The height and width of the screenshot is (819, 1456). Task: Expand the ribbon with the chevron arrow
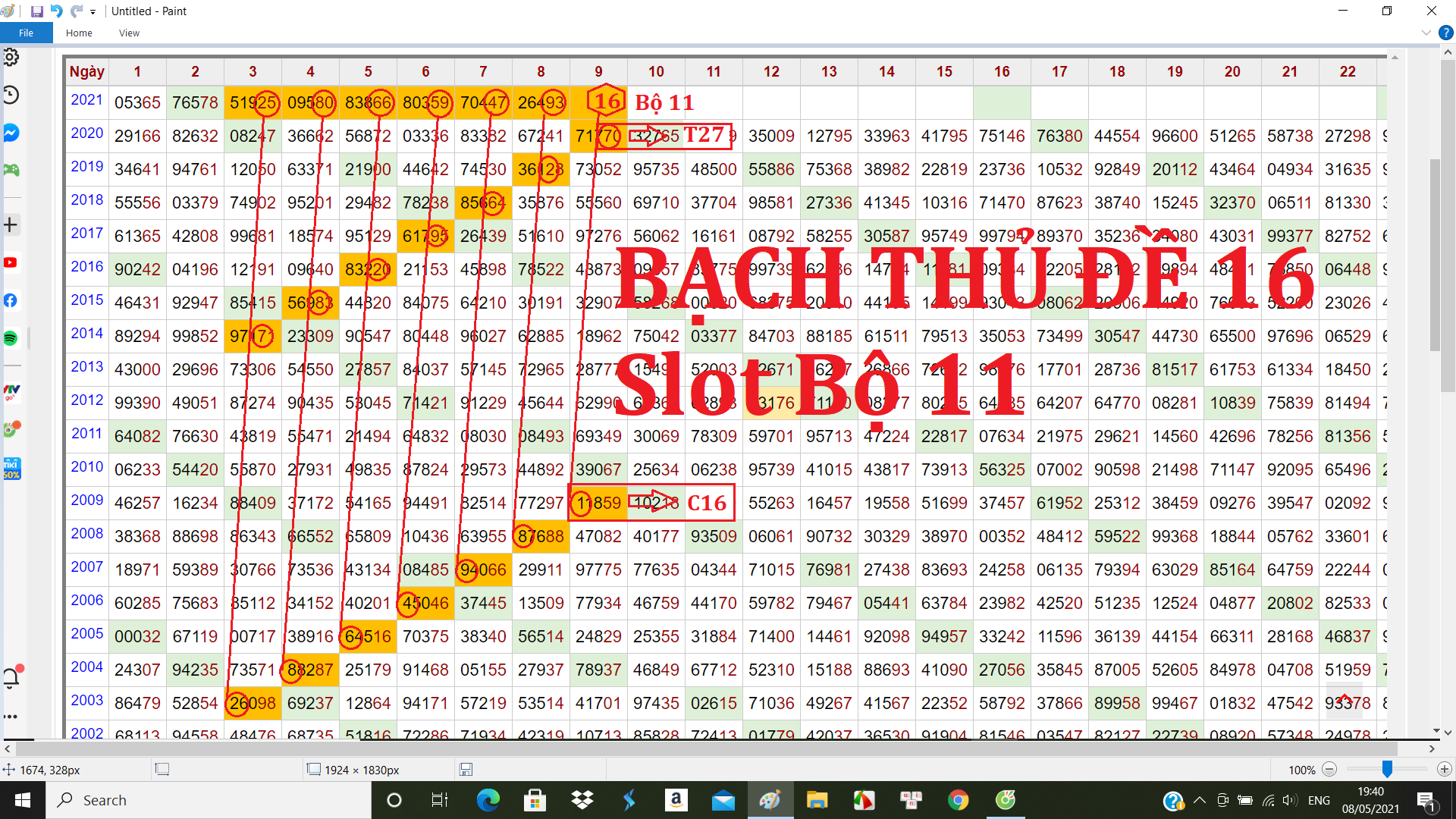tap(1426, 33)
